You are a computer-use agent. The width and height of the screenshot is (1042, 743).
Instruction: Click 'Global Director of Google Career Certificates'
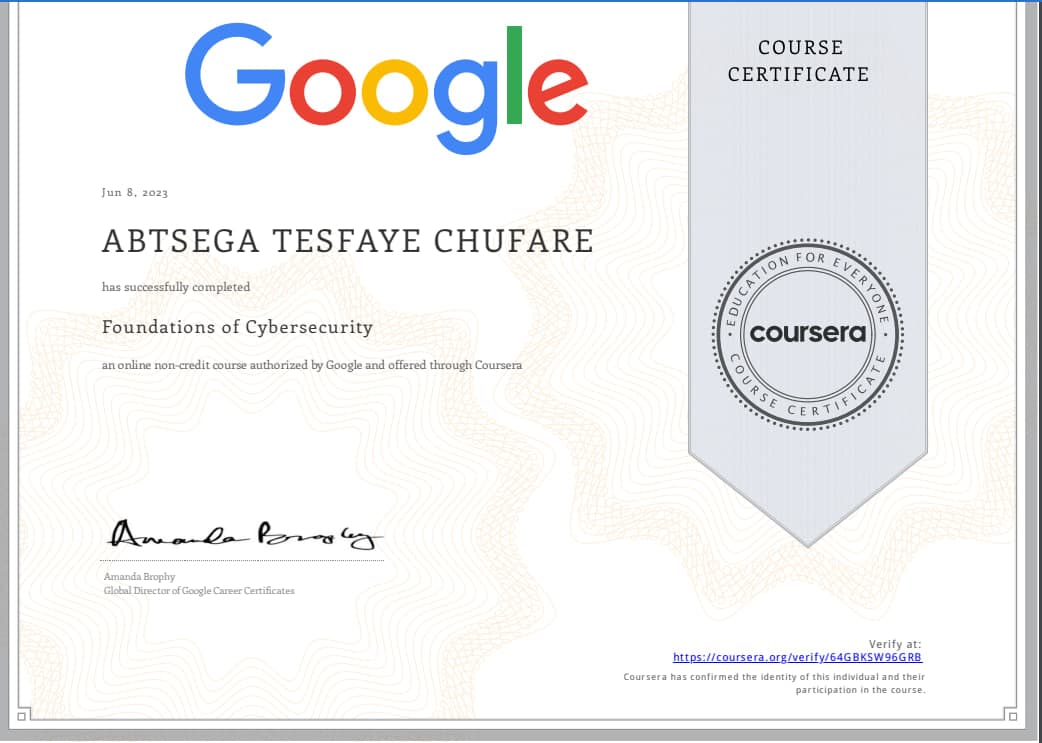(199, 590)
